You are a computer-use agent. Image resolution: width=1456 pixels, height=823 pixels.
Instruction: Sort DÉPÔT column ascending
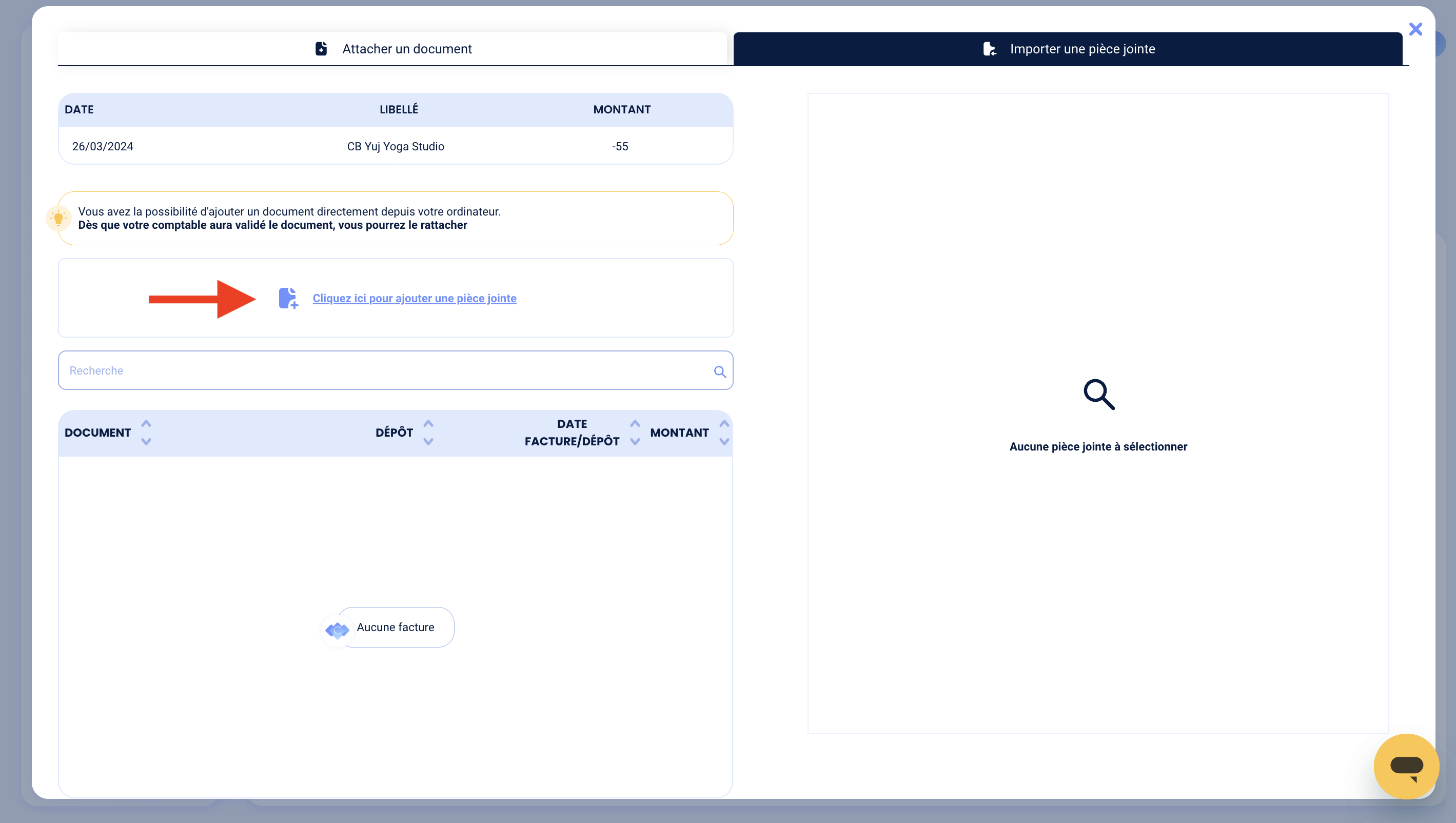tap(428, 423)
